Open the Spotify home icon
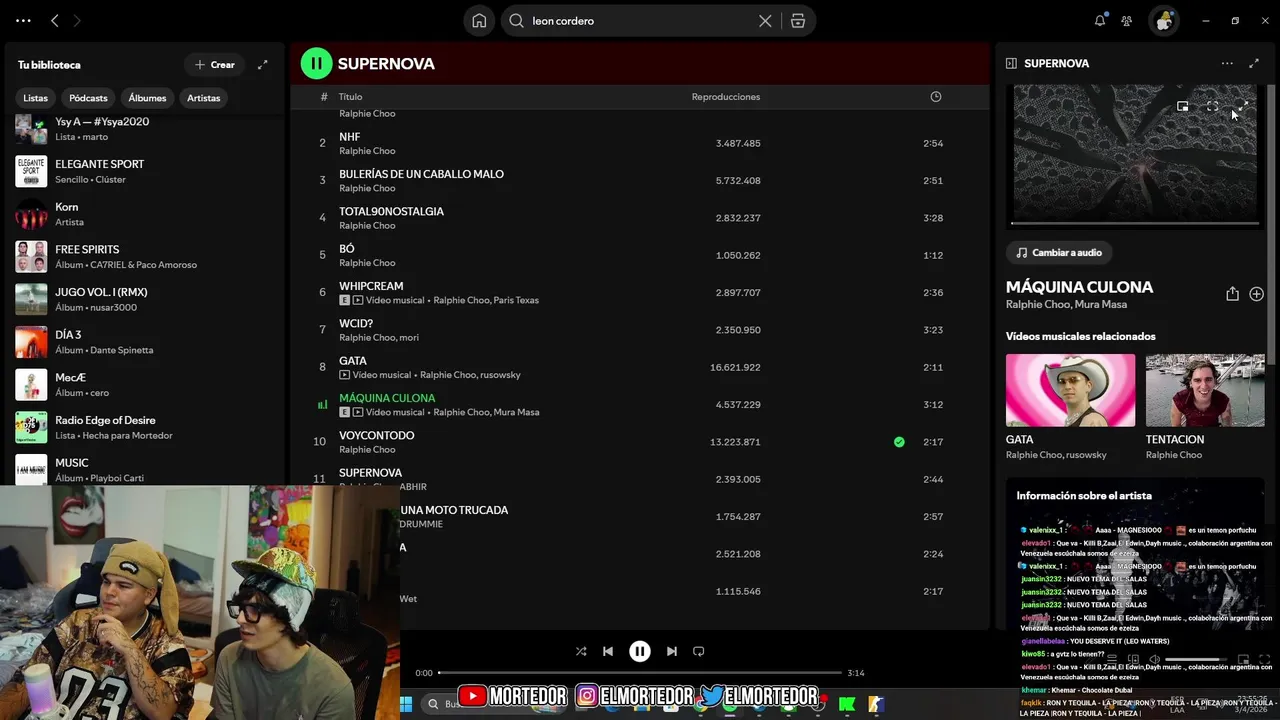The height and width of the screenshot is (720, 1280). coord(479,21)
